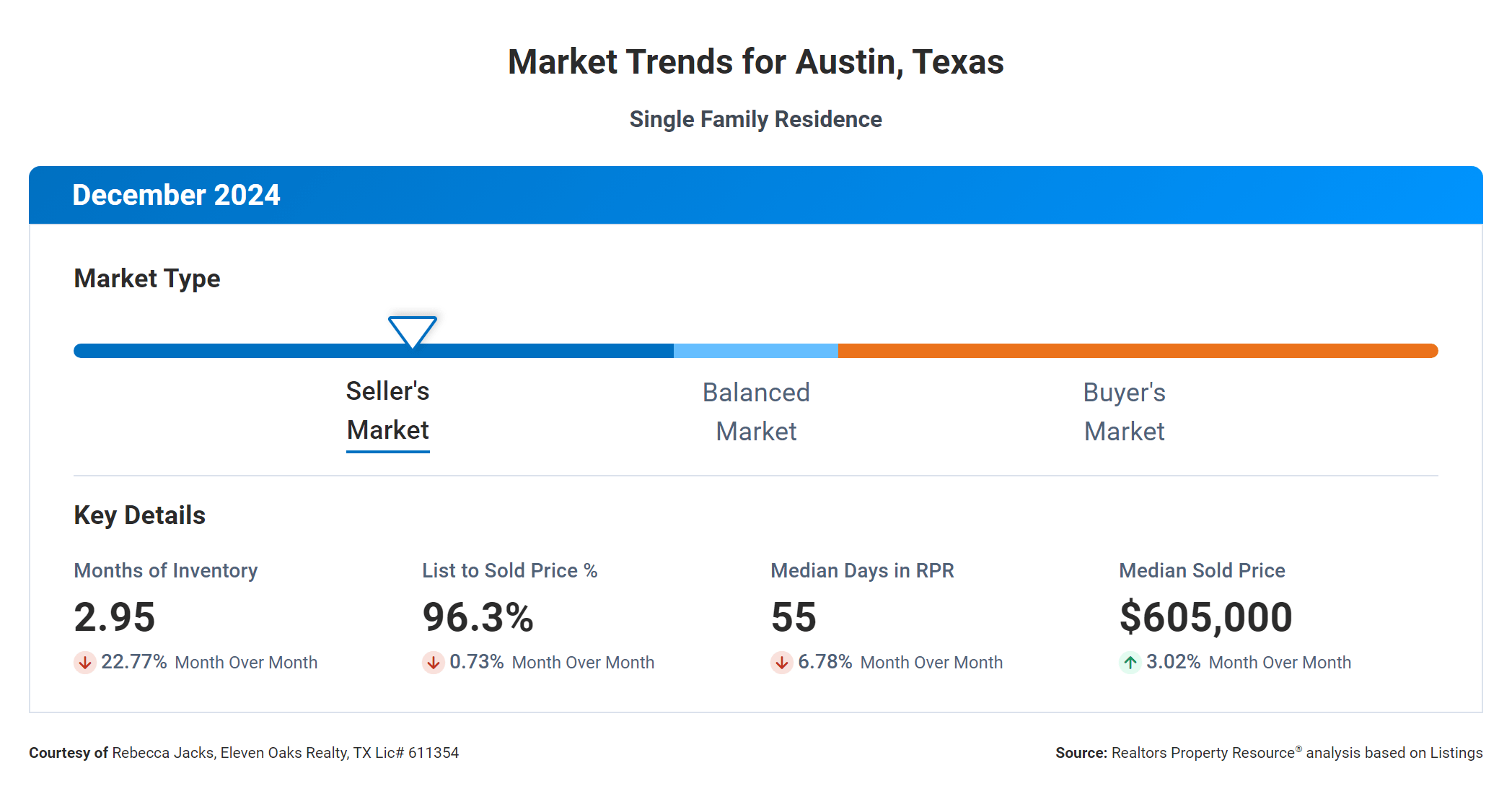Click the down arrow icon beside 6.78%
Screen dimensions: 1512x794
coord(782,662)
